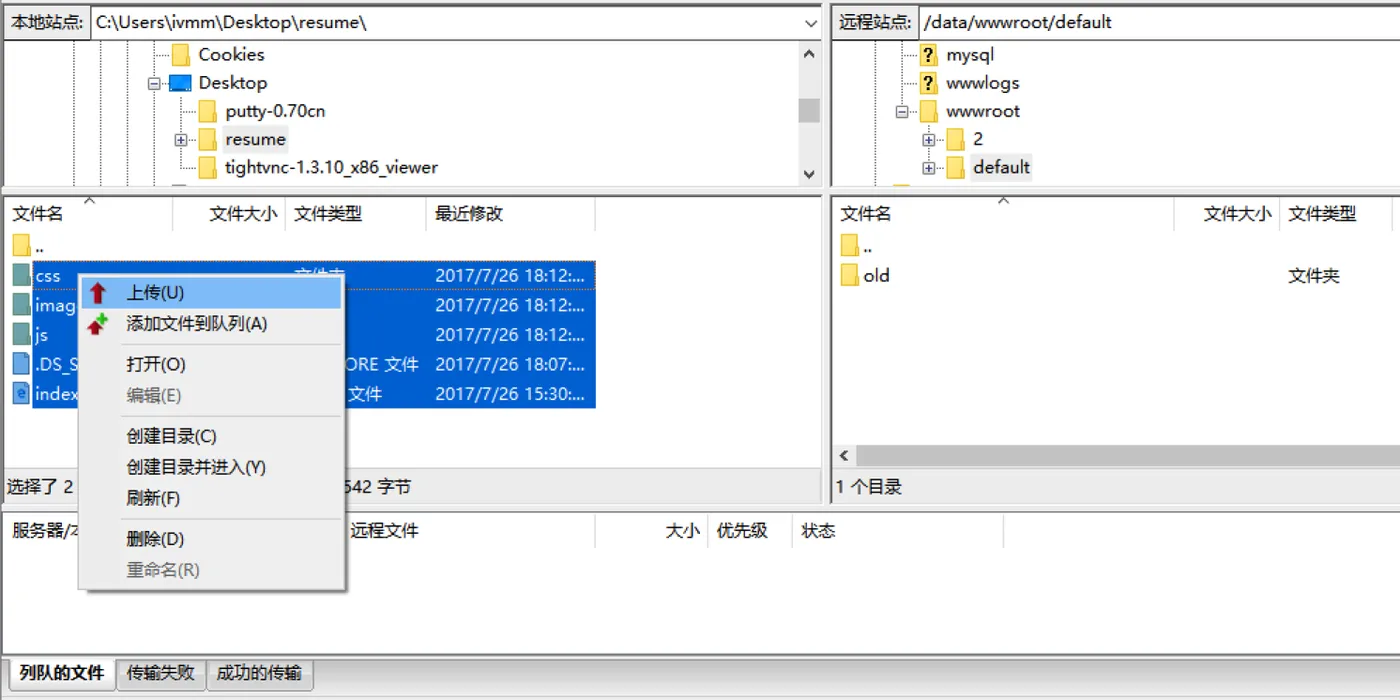Click 大小 queue column header
The width and height of the screenshot is (1400, 700).
tap(683, 531)
